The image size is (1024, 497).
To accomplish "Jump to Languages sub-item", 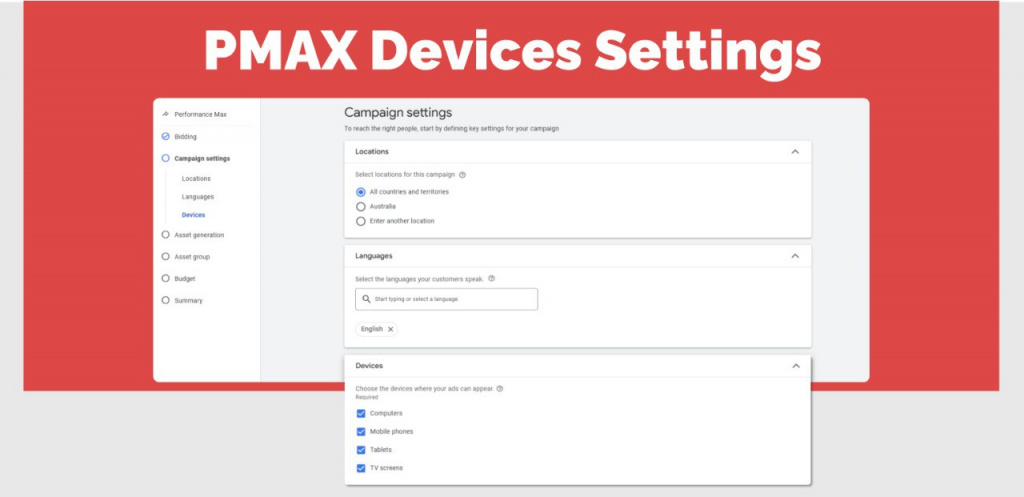I will (x=198, y=197).
